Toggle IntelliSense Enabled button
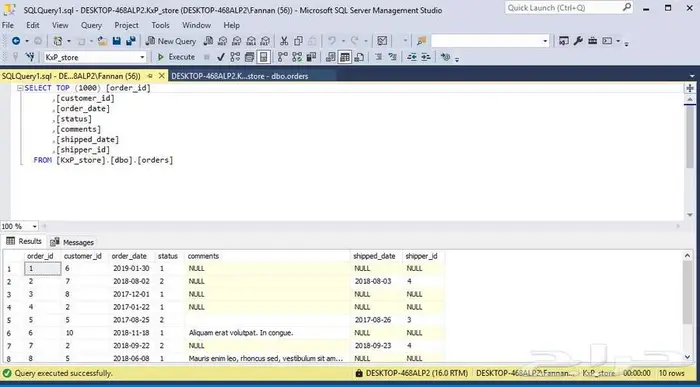The width and height of the screenshot is (700, 387). (264, 57)
